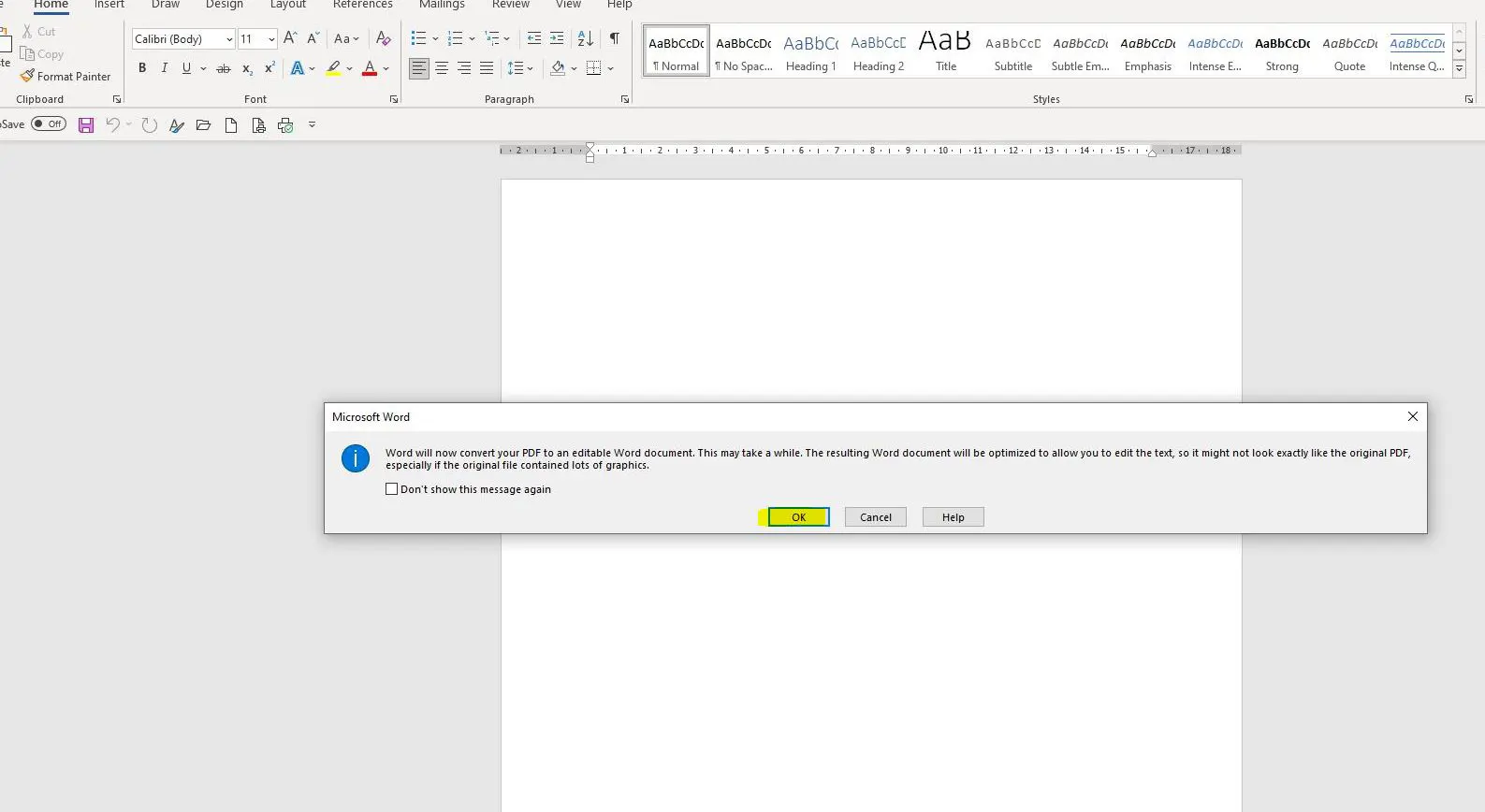The width and height of the screenshot is (1485, 812).
Task: Save document with purple disk icon
Action: tap(86, 124)
